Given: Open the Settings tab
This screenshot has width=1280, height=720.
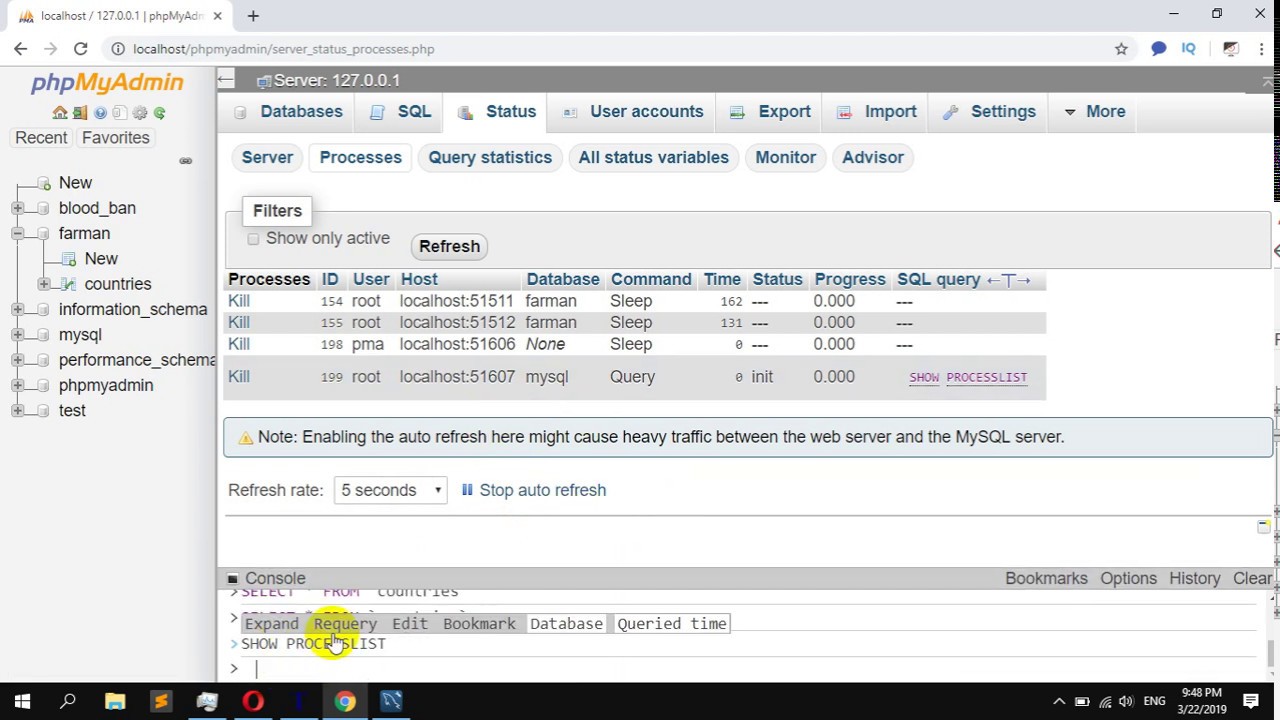Looking at the screenshot, I should point(989,112).
